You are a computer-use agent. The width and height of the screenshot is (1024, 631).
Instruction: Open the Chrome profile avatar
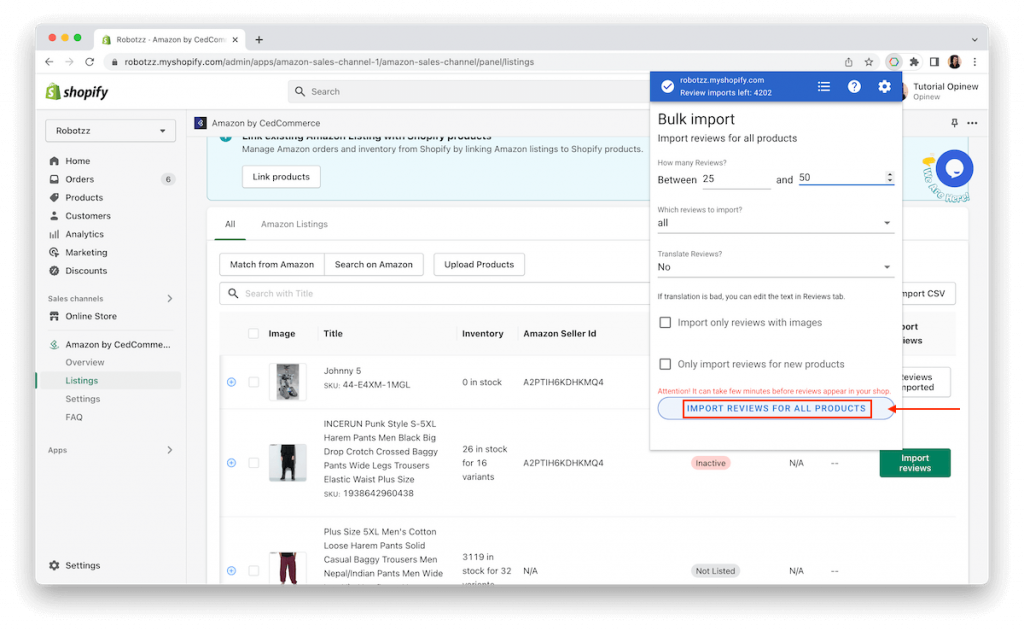[954, 61]
